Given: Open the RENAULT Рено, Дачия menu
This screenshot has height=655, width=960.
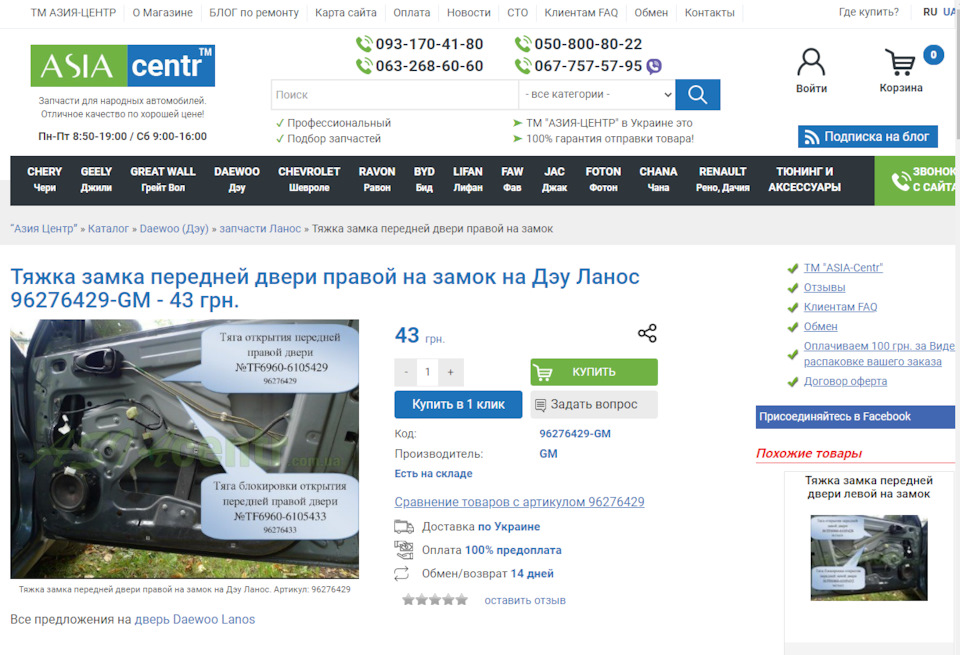Looking at the screenshot, I should 722,179.
